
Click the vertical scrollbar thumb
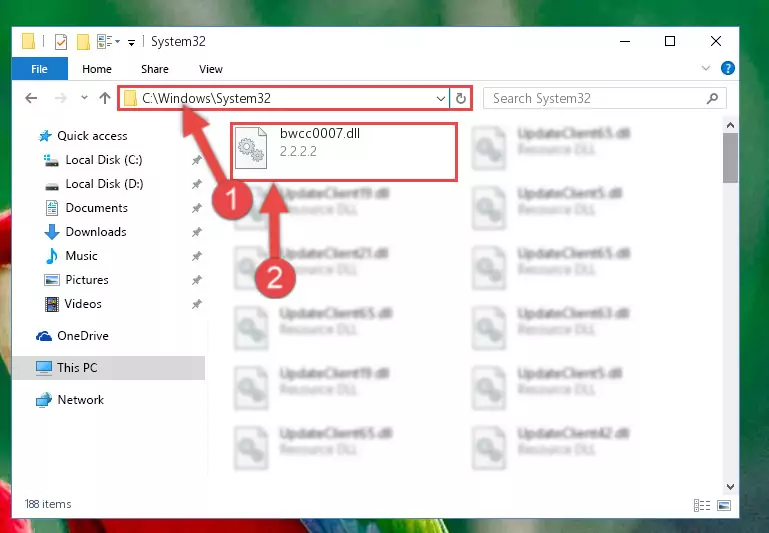pyautogui.click(x=730, y=158)
